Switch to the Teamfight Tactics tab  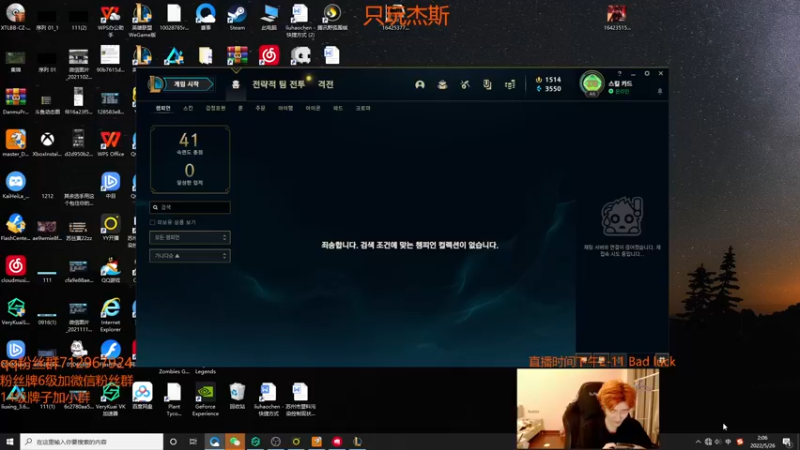278,84
